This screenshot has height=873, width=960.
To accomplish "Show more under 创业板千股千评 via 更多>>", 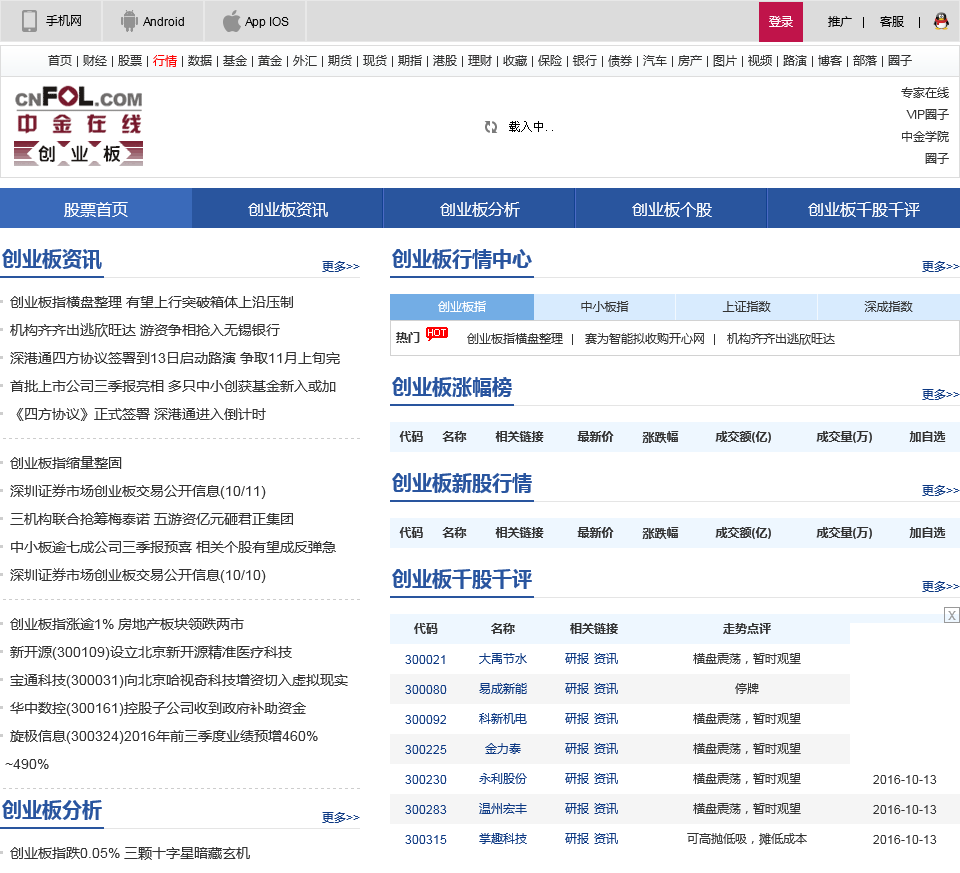I will point(940,586).
